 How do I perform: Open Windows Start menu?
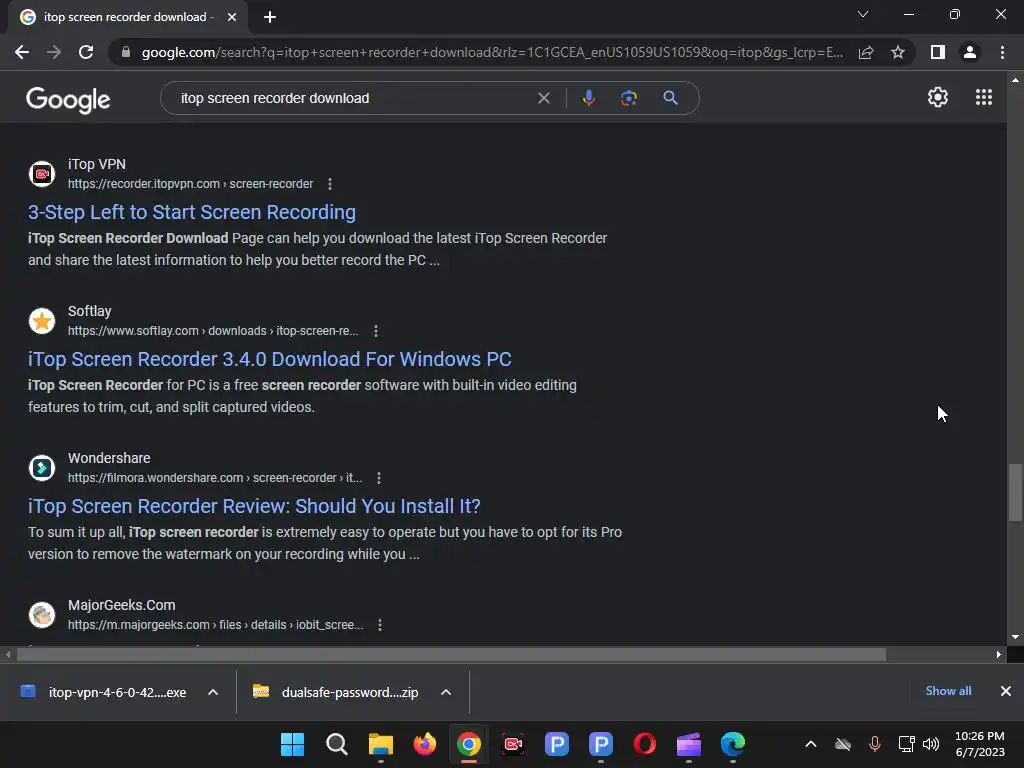tap(293, 744)
